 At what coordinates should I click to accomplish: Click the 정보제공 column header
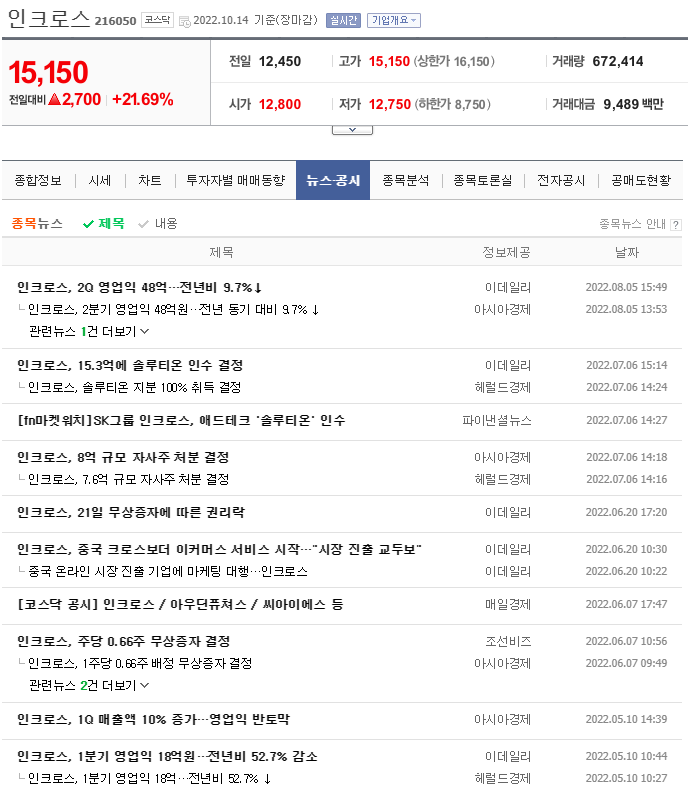(506, 252)
